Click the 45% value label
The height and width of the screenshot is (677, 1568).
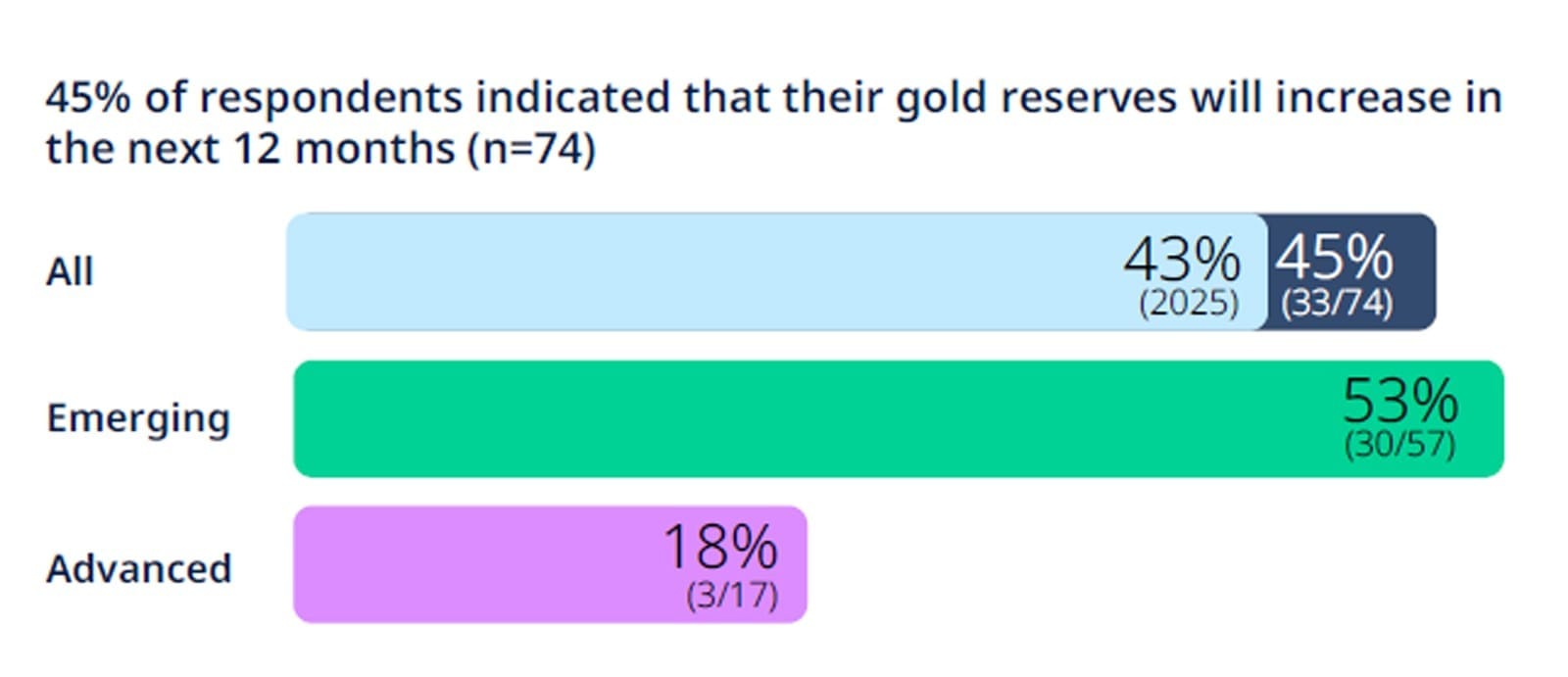[x=1334, y=258]
